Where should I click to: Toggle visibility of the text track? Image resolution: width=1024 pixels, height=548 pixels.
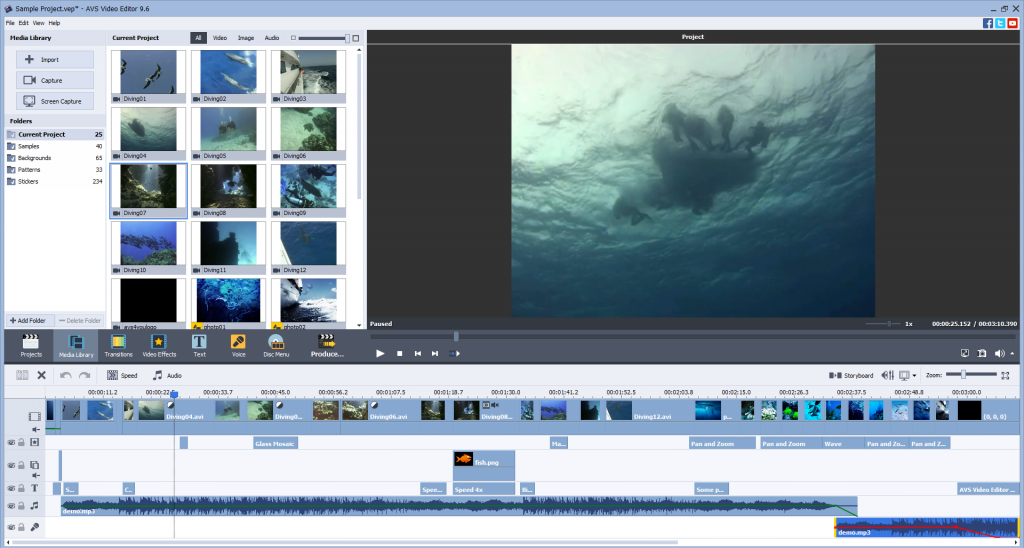pyautogui.click(x=12, y=488)
